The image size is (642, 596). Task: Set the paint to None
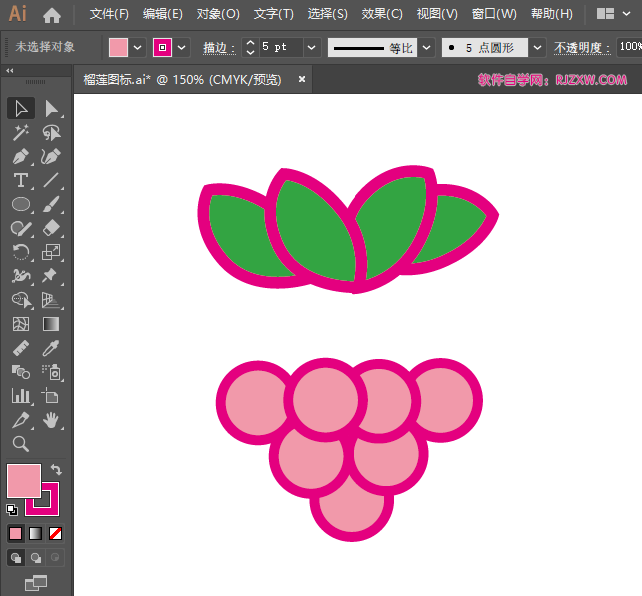(56, 533)
